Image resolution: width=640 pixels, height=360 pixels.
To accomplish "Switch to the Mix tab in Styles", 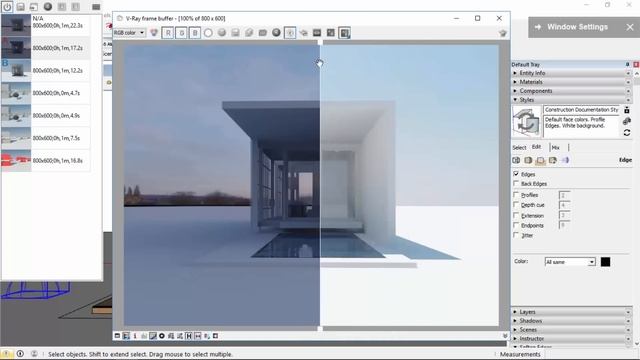I will pyautogui.click(x=556, y=147).
